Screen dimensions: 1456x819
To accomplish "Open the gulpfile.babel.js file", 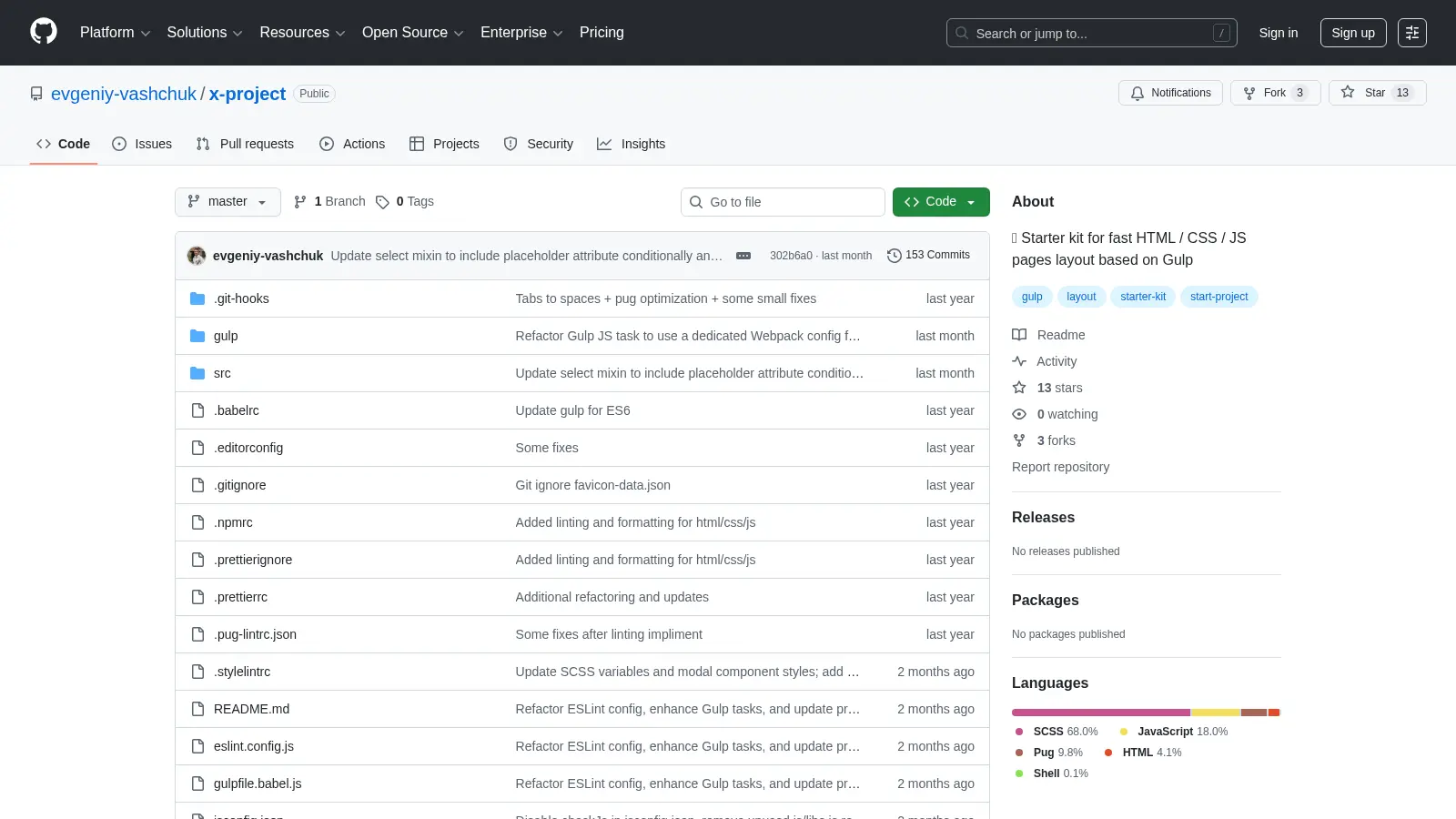I will click(x=258, y=784).
